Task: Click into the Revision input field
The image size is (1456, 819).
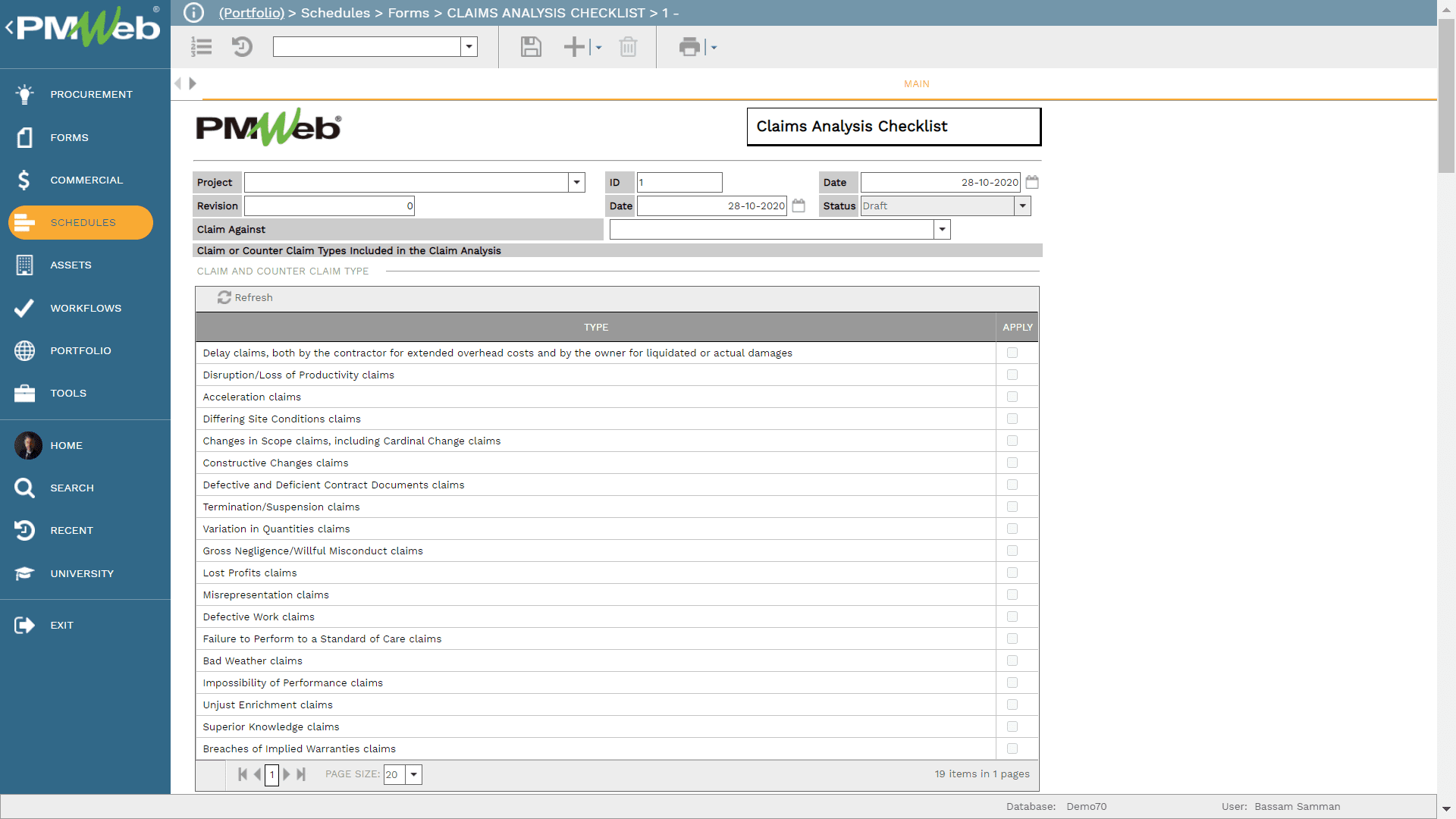Action: tap(329, 206)
